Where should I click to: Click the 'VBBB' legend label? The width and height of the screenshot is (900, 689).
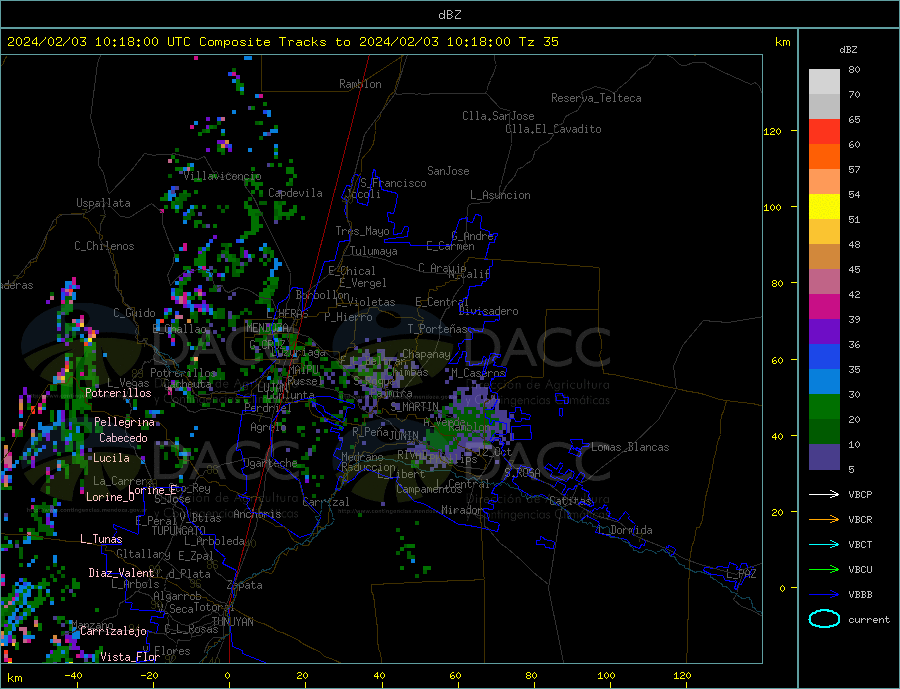[x=860, y=594]
